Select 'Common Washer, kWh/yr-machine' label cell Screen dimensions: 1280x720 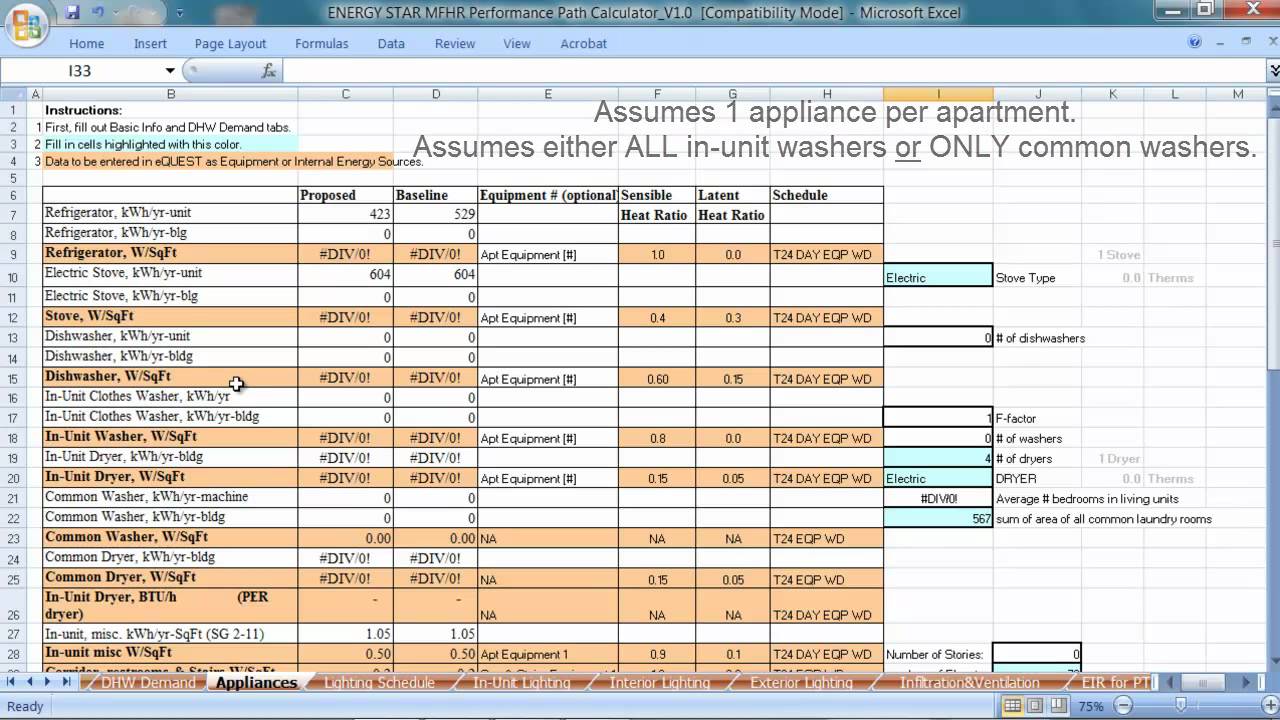click(170, 497)
